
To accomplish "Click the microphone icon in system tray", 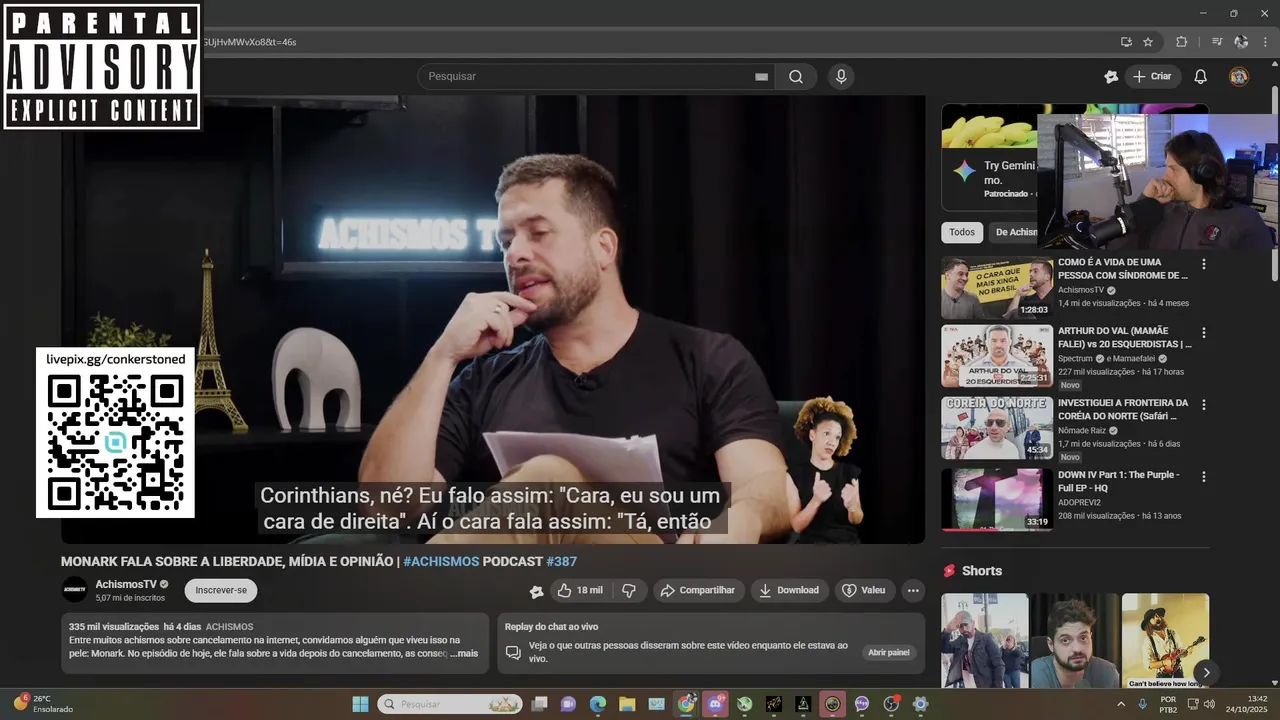I will pyautogui.click(x=1145, y=704).
